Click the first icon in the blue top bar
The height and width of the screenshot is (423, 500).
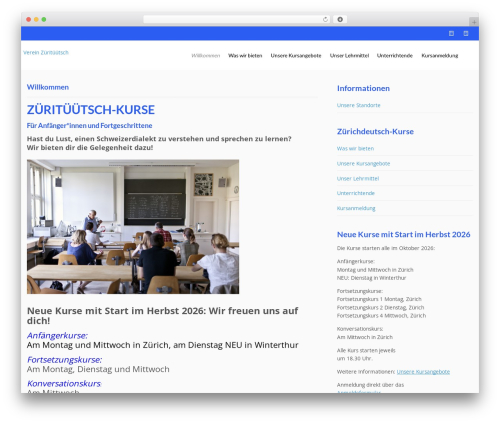(x=451, y=33)
